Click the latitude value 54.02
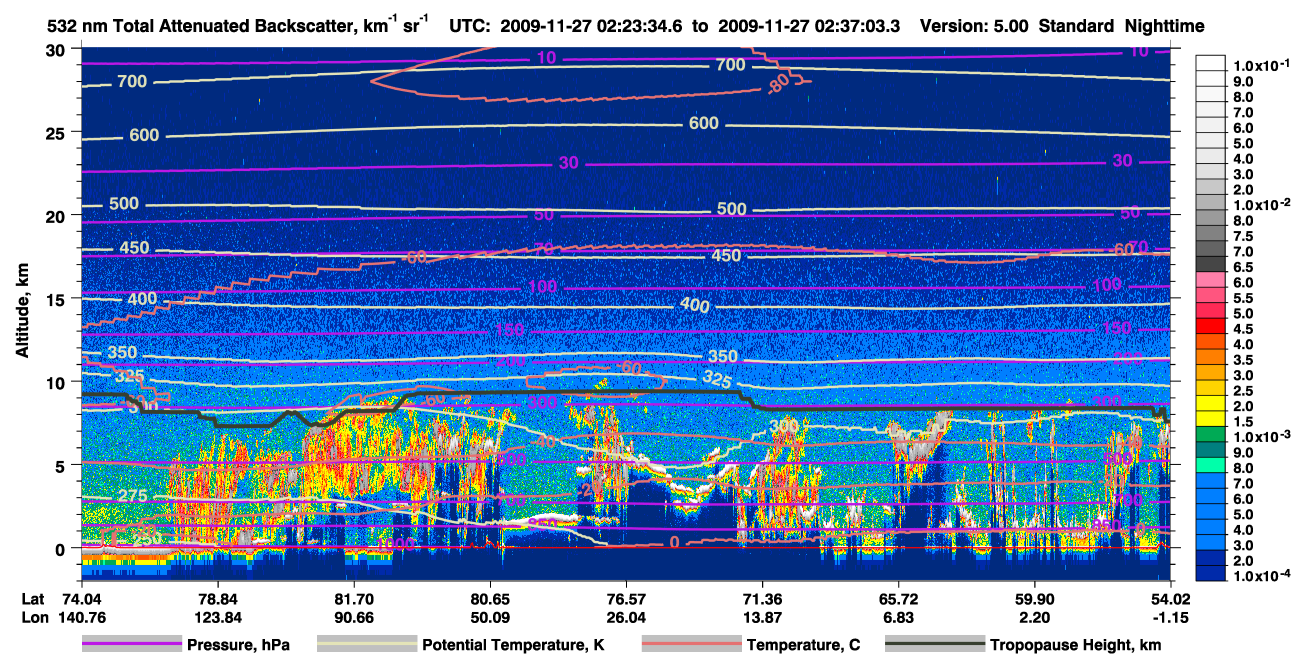The image size is (1300, 667). coord(1170,598)
